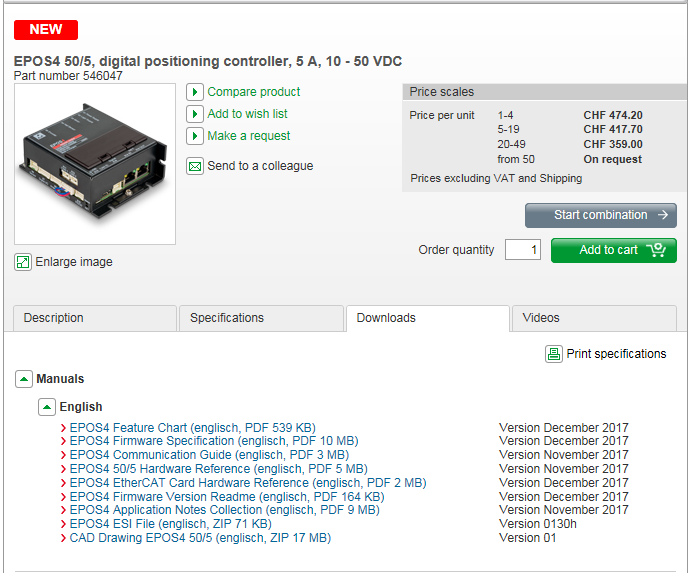Viewport: 688px width, 573px height.
Task: Click the Make a request link
Action: [249, 136]
